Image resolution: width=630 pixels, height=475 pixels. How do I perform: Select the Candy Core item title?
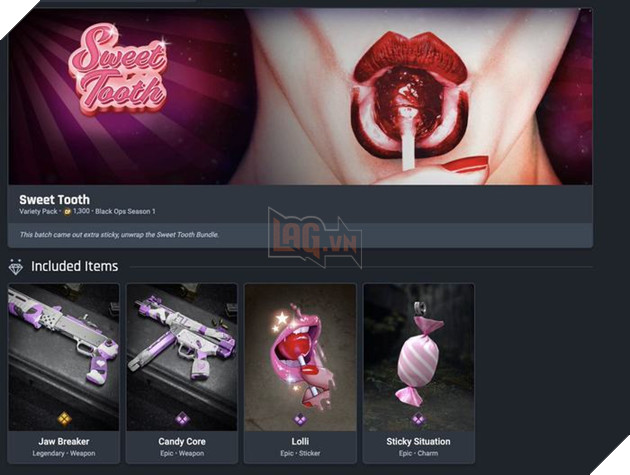pyautogui.click(x=182, y=441)
